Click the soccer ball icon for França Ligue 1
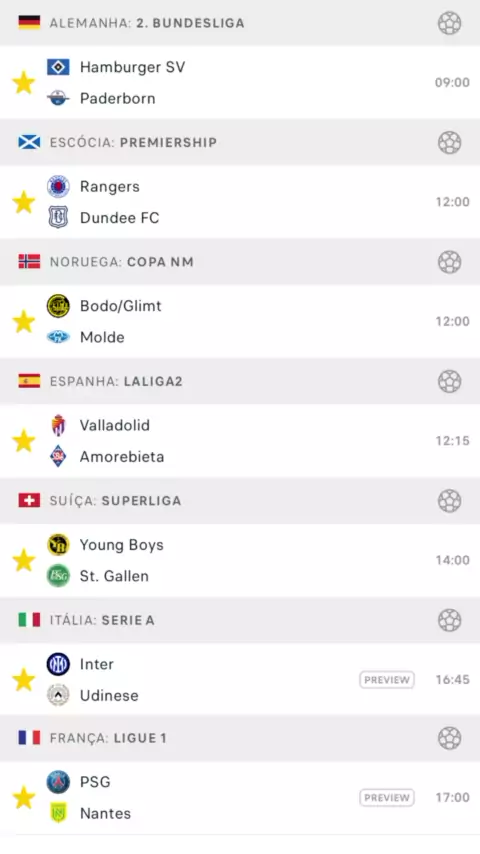 coord(449,738)
